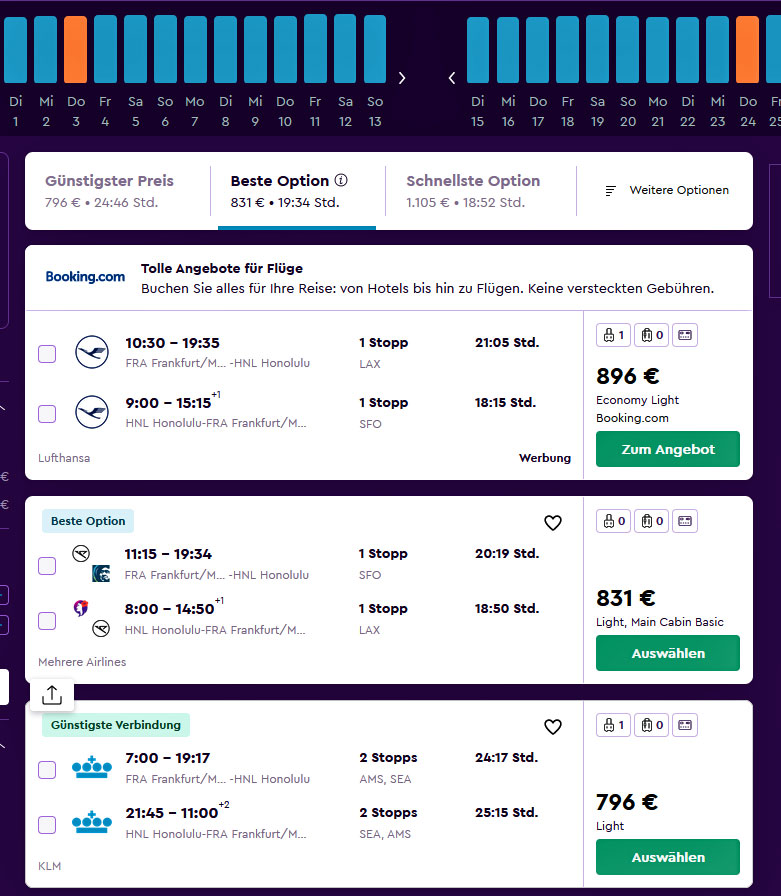Screen dimensions: 781x896
Task: Show previous return dates with left chevron
Action: (x=452, y=78)
